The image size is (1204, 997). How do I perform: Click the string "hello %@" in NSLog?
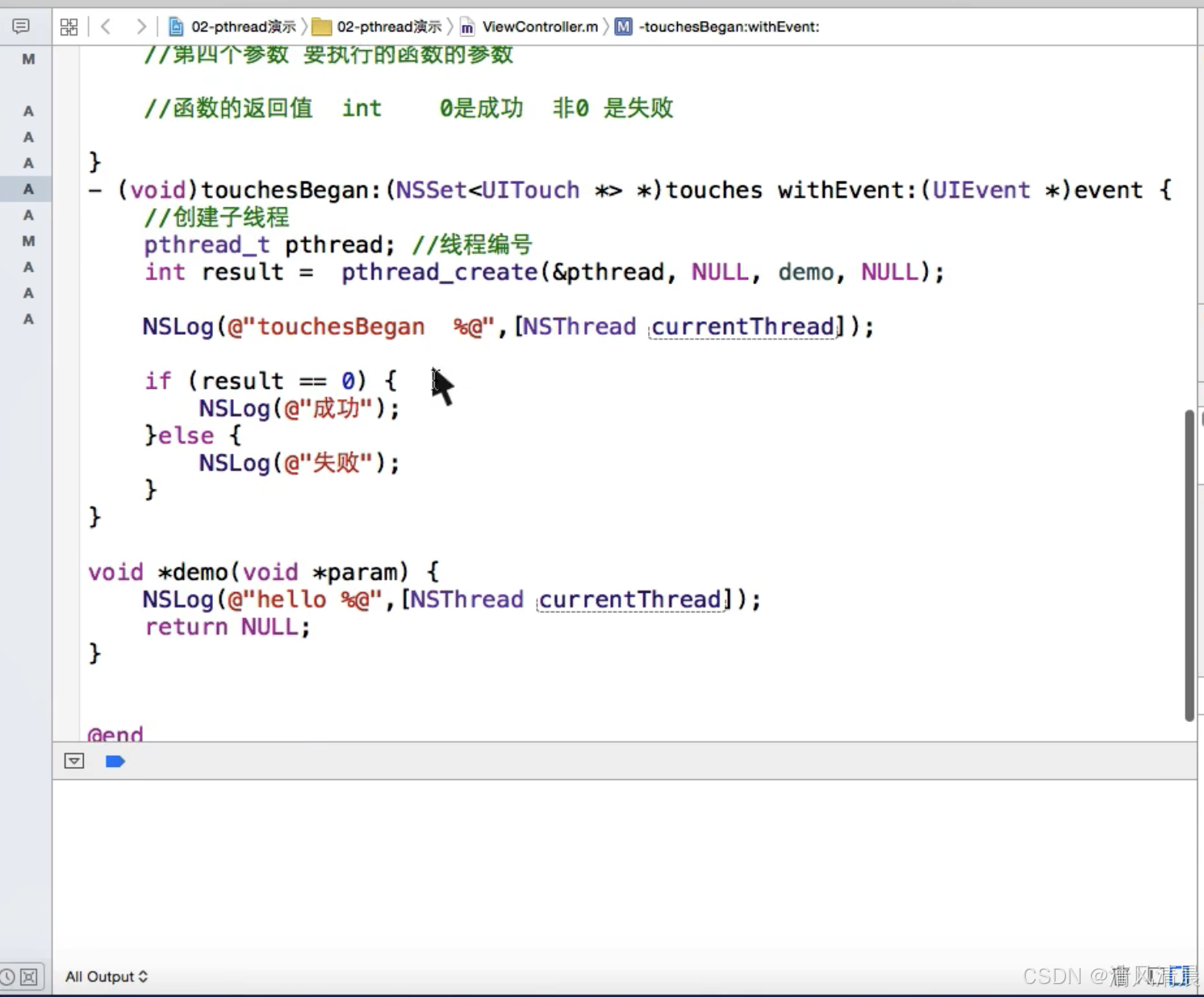point(304,600)
